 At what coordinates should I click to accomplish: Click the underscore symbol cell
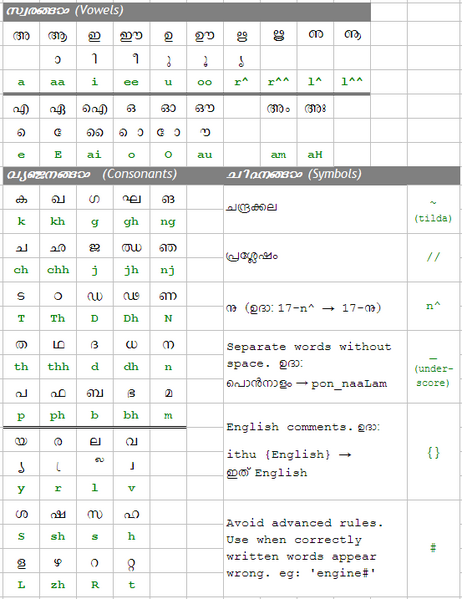433,367
